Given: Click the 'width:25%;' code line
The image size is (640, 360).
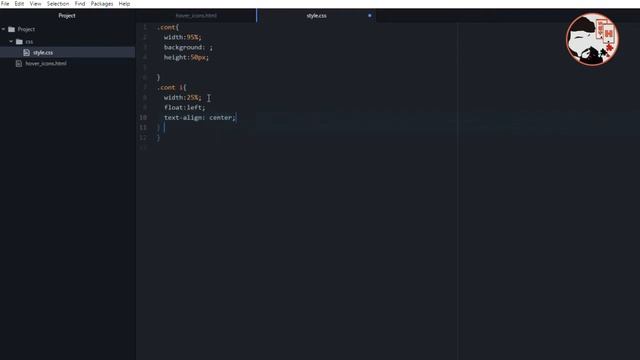Looking at the screenshot, I should point(182,98).
